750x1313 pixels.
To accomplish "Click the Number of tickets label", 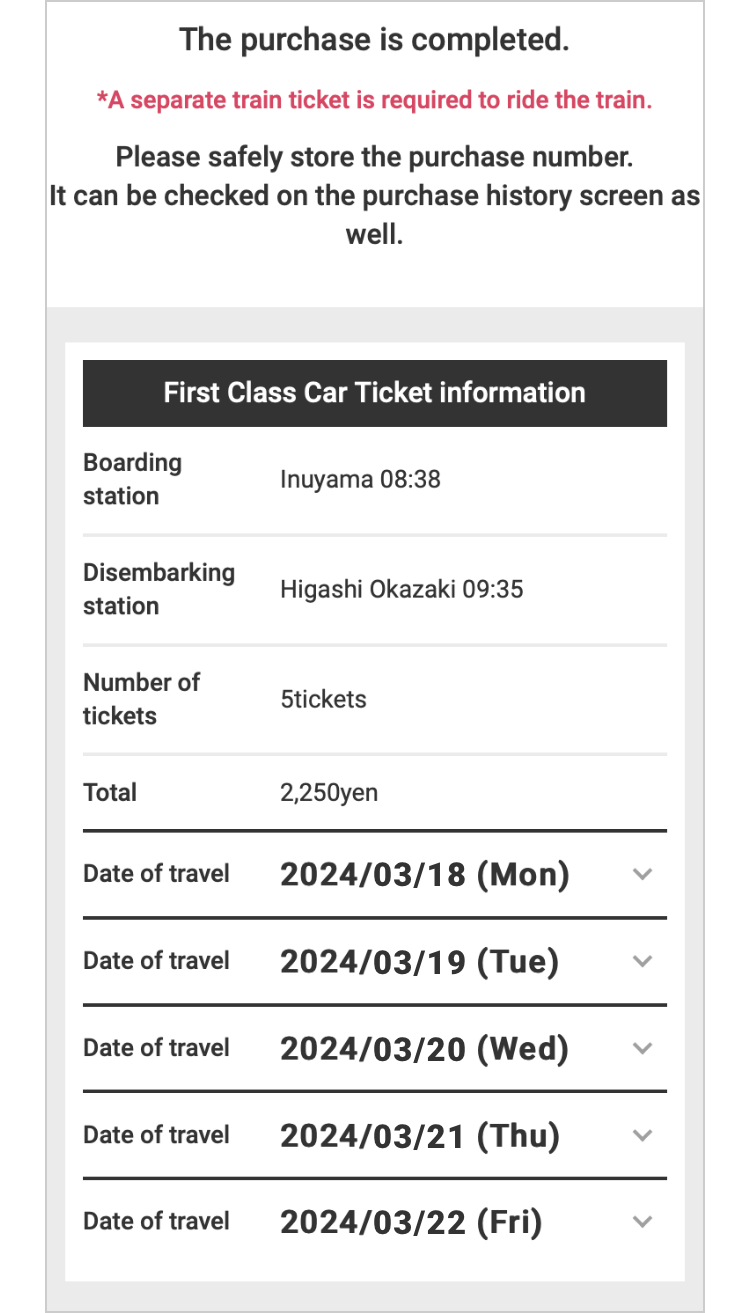I will [141, 699].
